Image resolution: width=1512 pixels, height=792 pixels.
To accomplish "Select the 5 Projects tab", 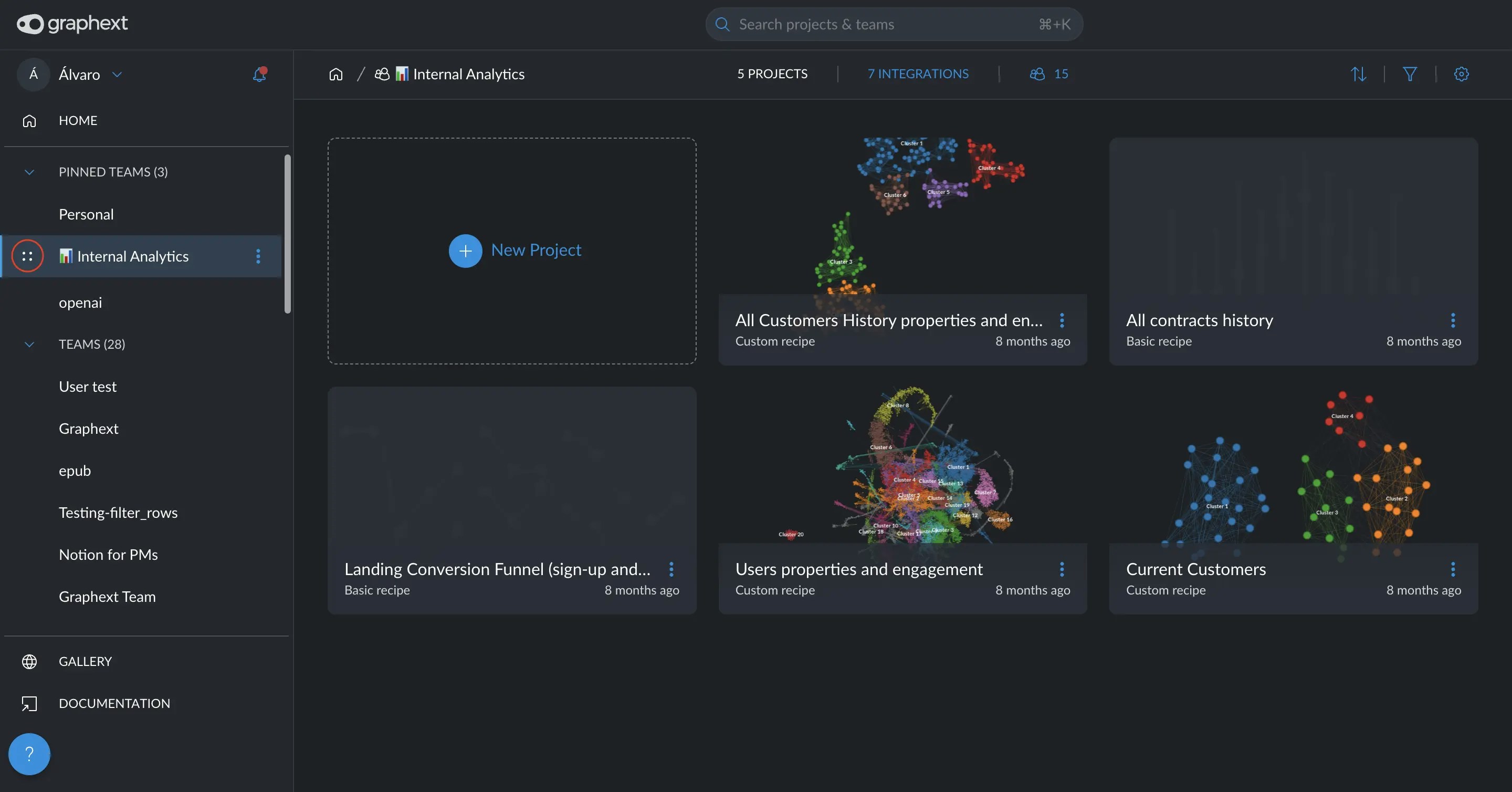I will [x=772, y=74].
